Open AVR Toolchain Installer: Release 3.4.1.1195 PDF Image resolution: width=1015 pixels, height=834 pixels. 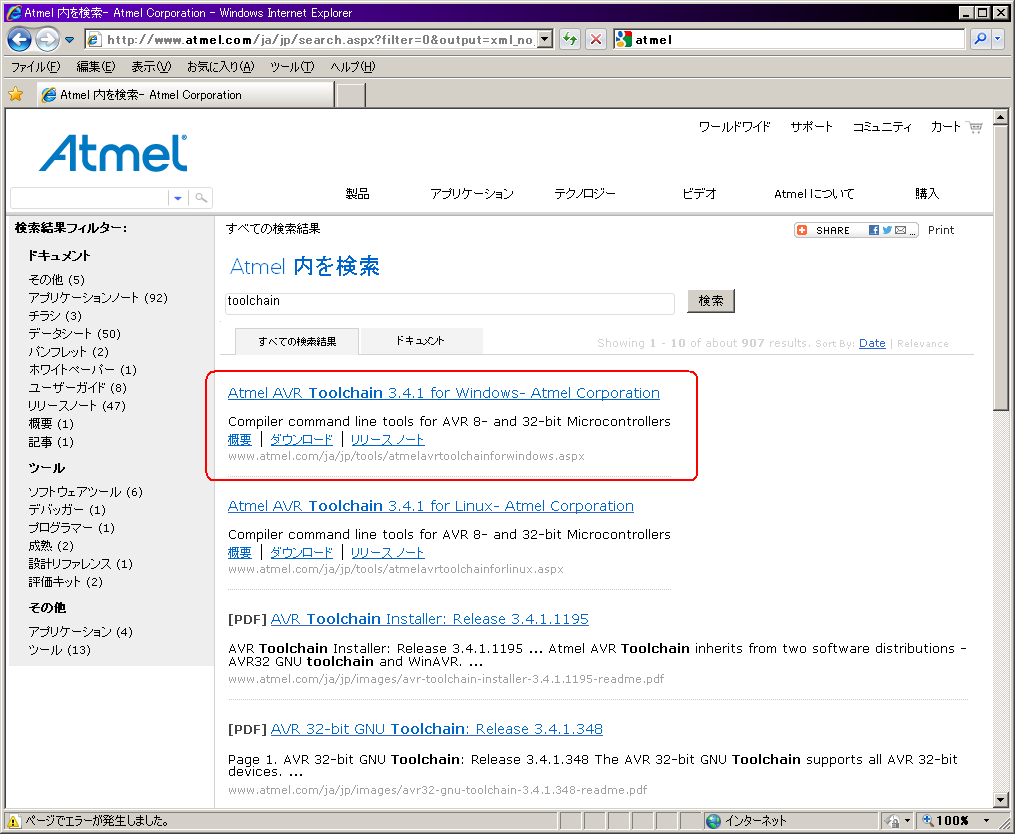[430, 619]
